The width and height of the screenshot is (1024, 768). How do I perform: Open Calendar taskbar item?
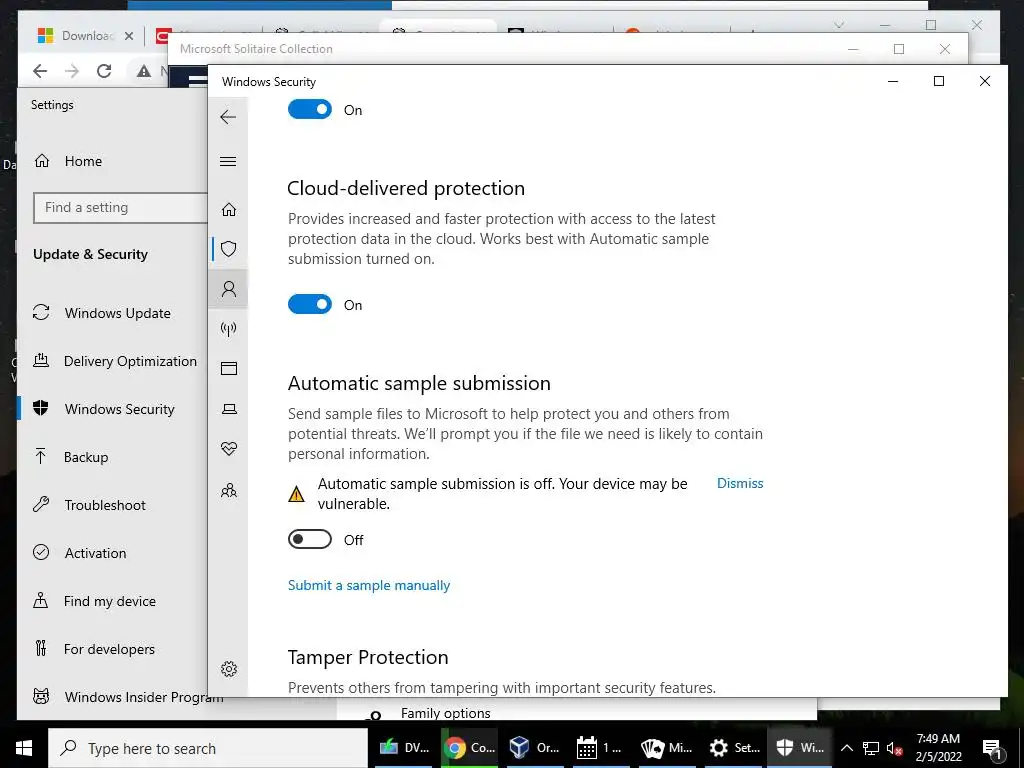[600, 748]
